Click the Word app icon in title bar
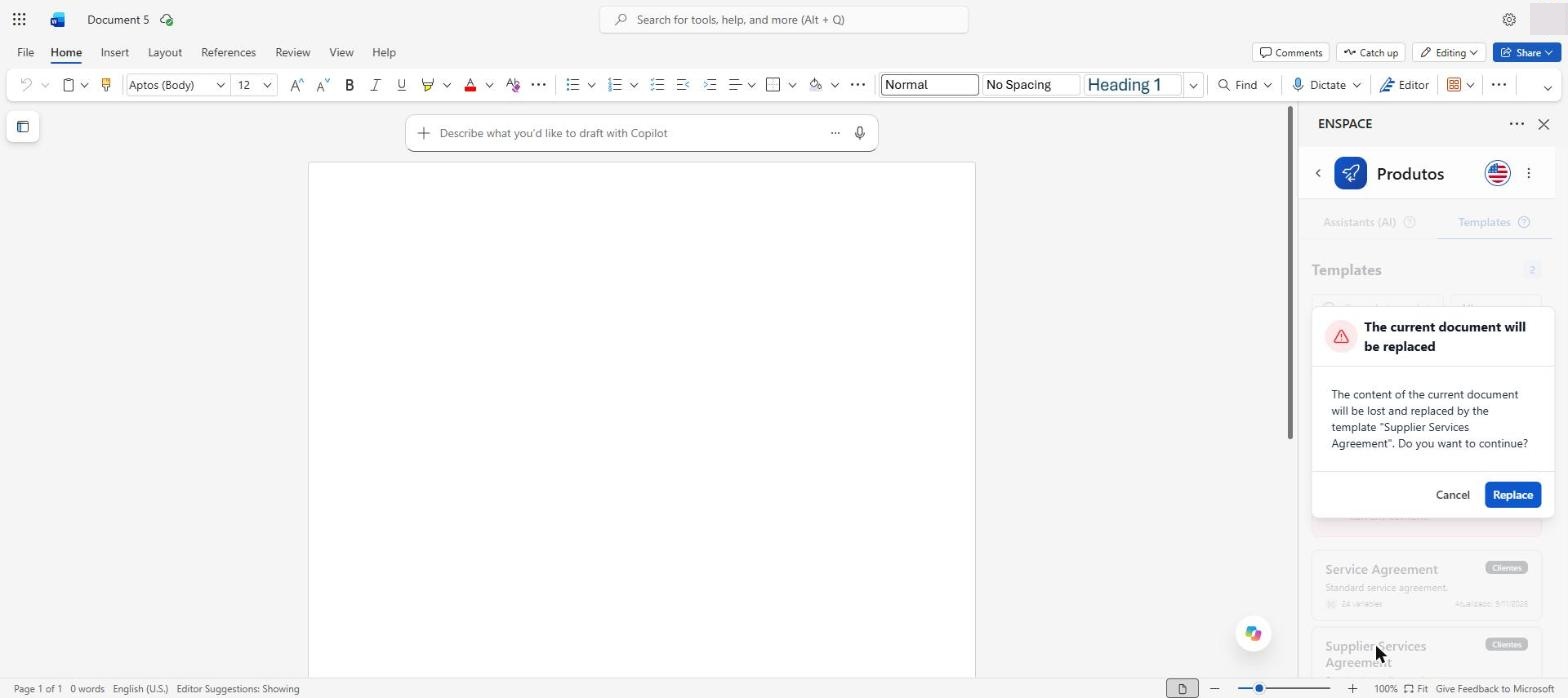The height and width of the screenshot is (698, 1568). click(x=58, y=19)
